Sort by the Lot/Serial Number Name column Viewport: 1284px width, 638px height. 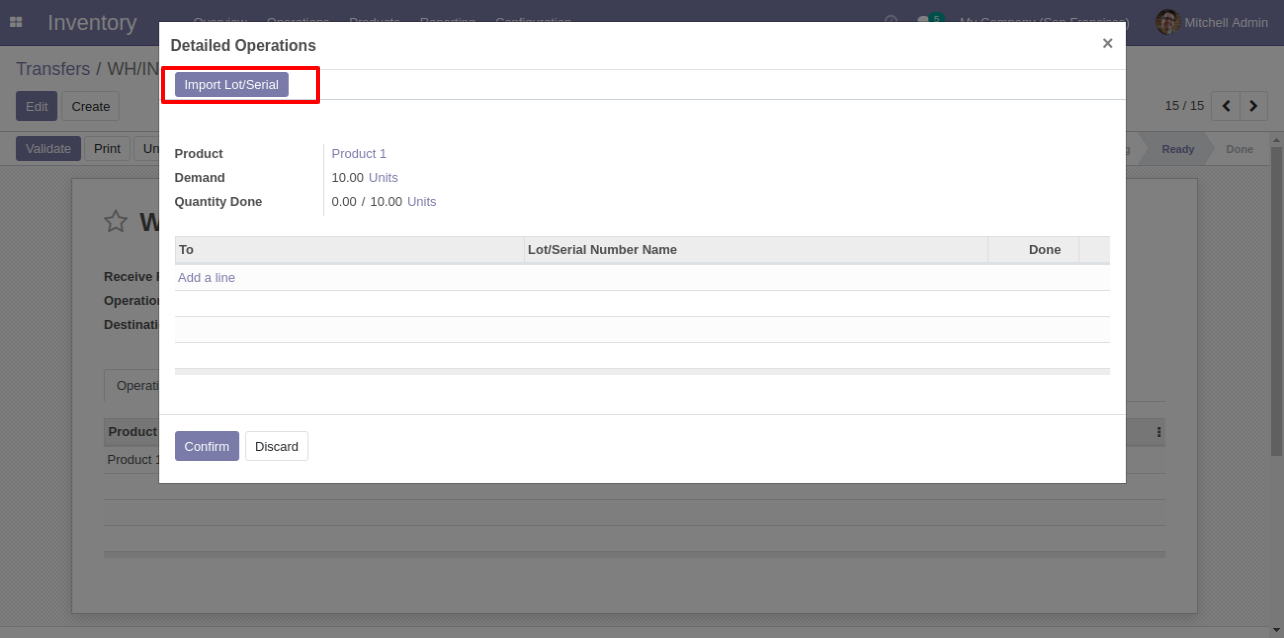coord(602,249)
